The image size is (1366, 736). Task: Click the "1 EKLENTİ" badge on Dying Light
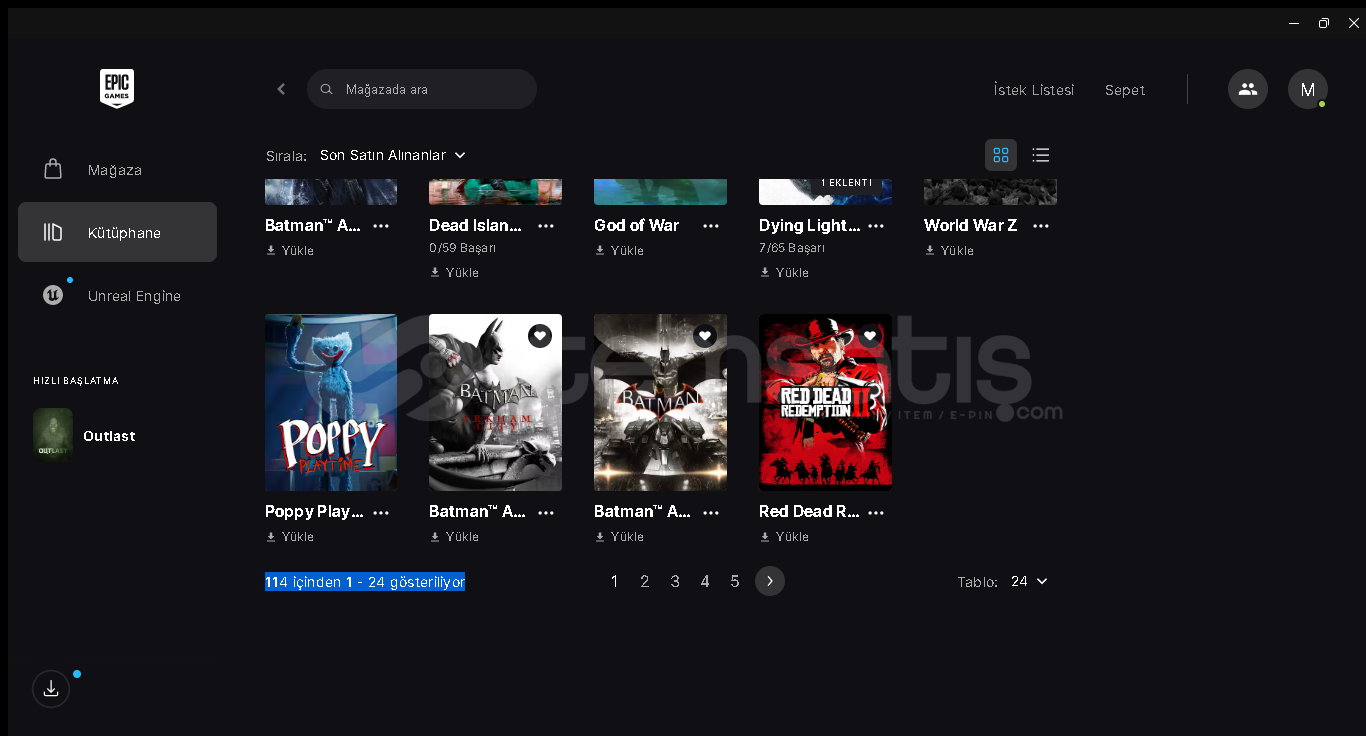coord(846,182)
